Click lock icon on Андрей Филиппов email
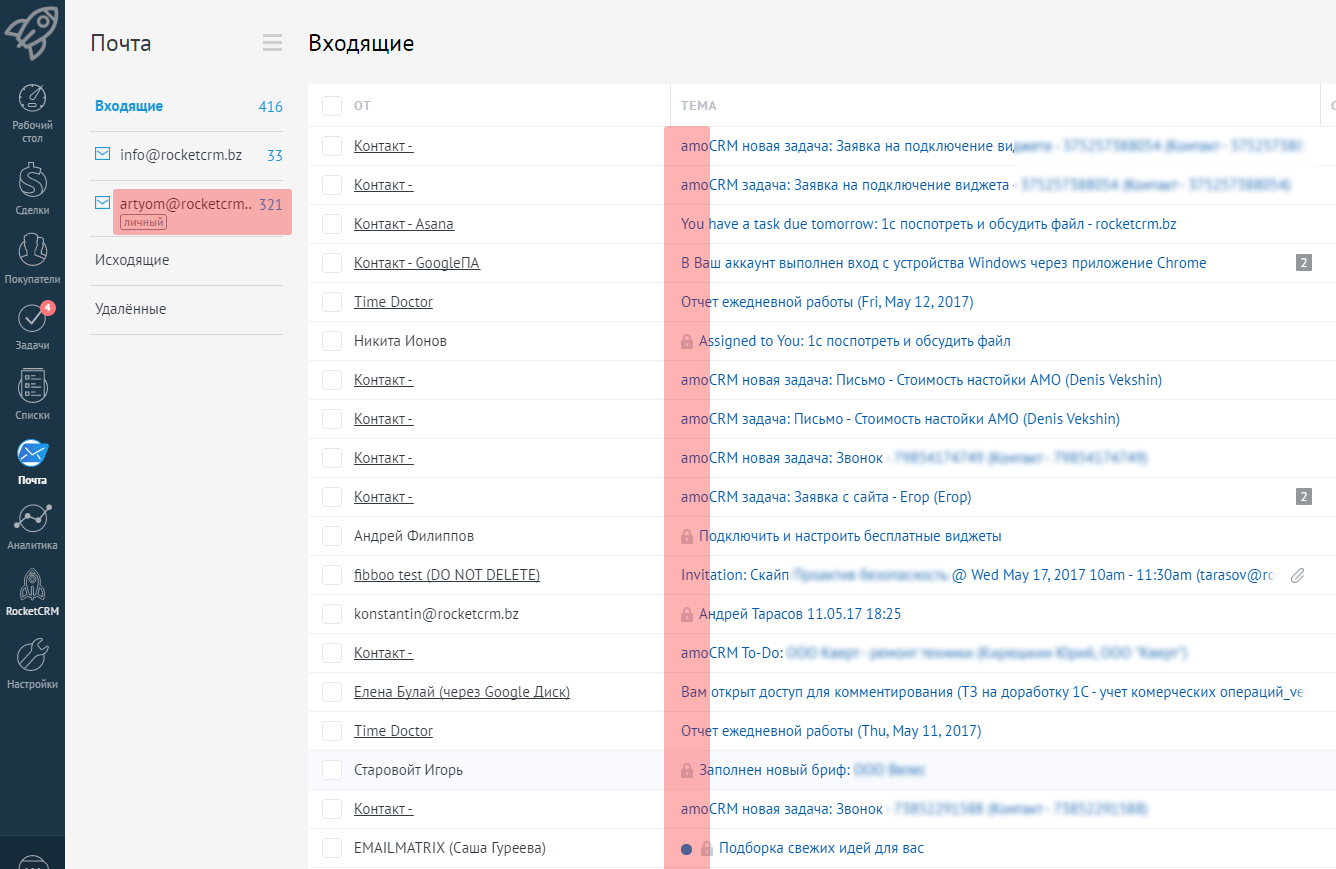 687,536
